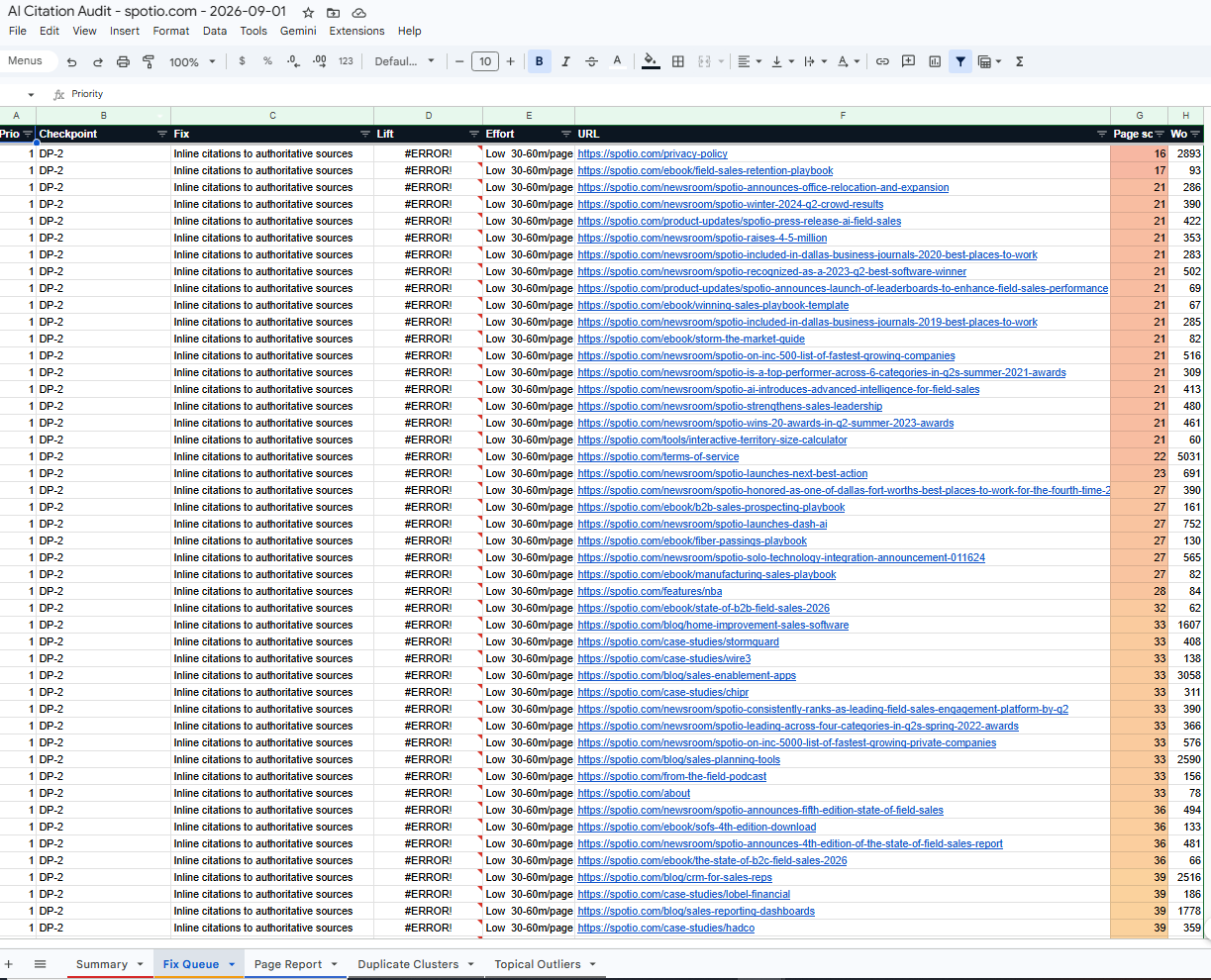The width and height of the screenshot is (1211, 980).
Task: Open the spotio.com/about link
Action: tap(634, 794)
